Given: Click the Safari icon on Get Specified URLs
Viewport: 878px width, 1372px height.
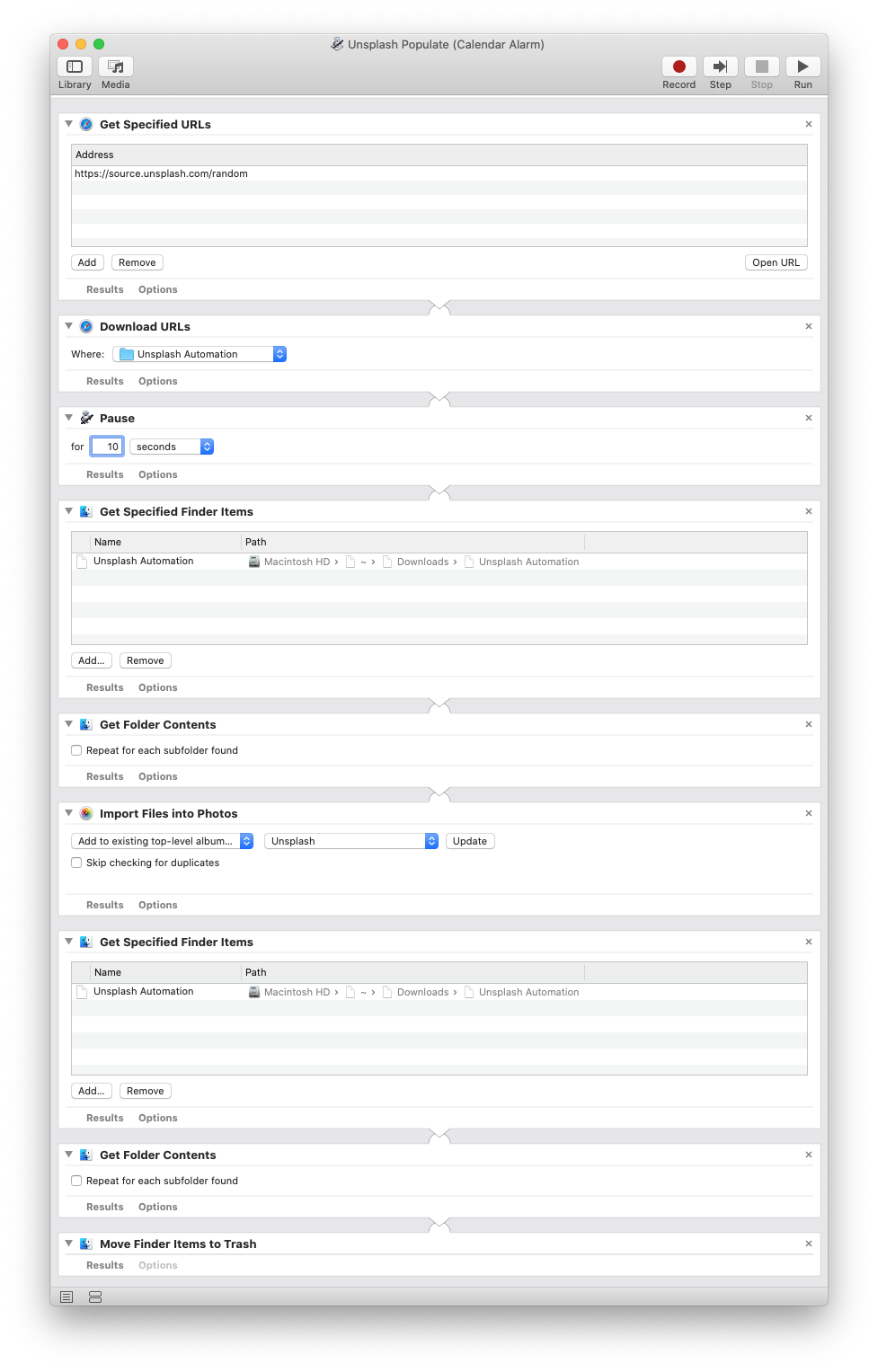Looking at the screenshot, I should pos(86,124).
